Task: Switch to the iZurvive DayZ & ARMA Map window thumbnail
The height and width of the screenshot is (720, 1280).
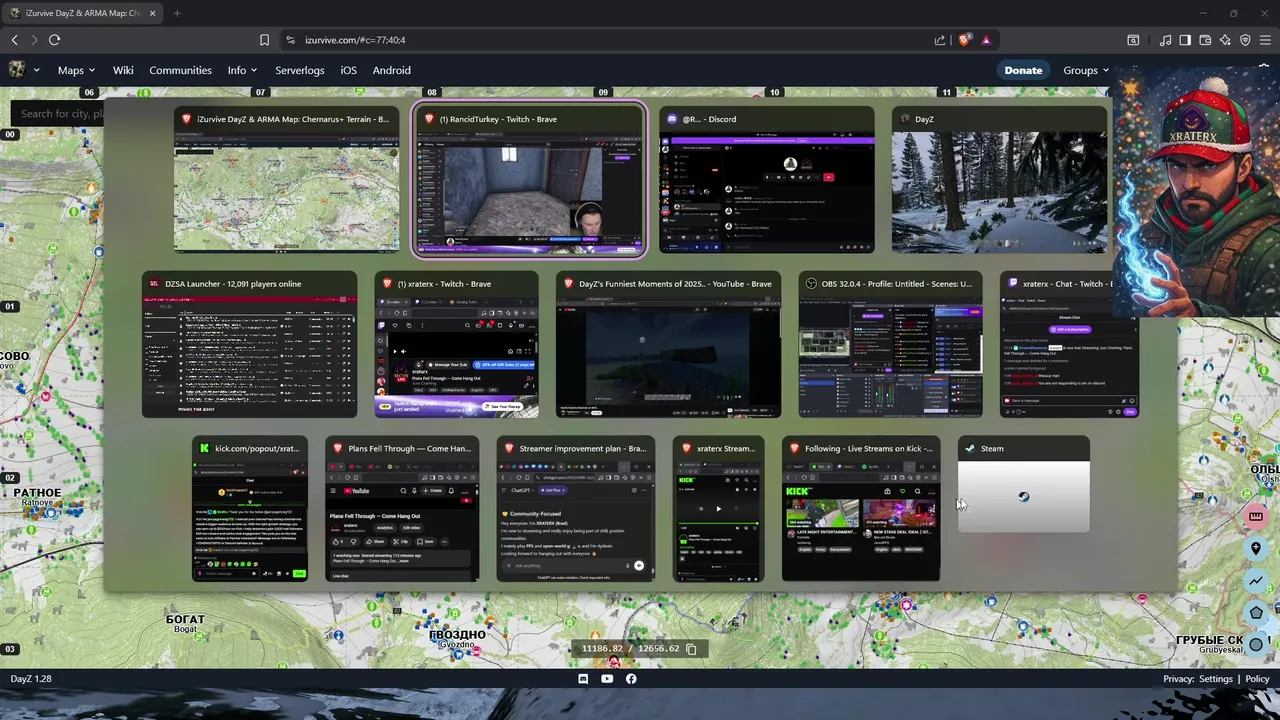Action: click(x=286, y=180)
